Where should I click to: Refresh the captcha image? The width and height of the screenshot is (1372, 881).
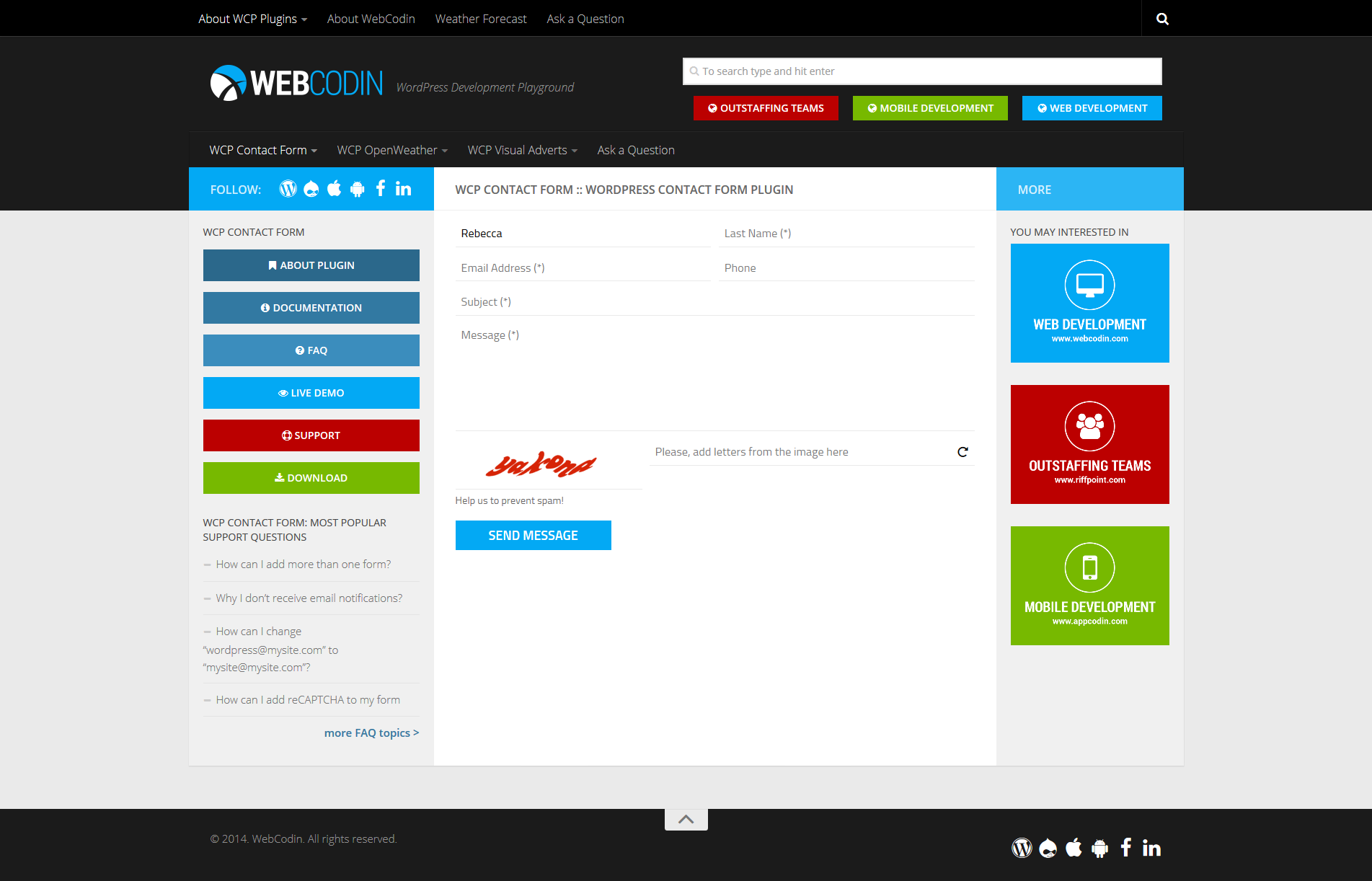click(x=962, y=452)
